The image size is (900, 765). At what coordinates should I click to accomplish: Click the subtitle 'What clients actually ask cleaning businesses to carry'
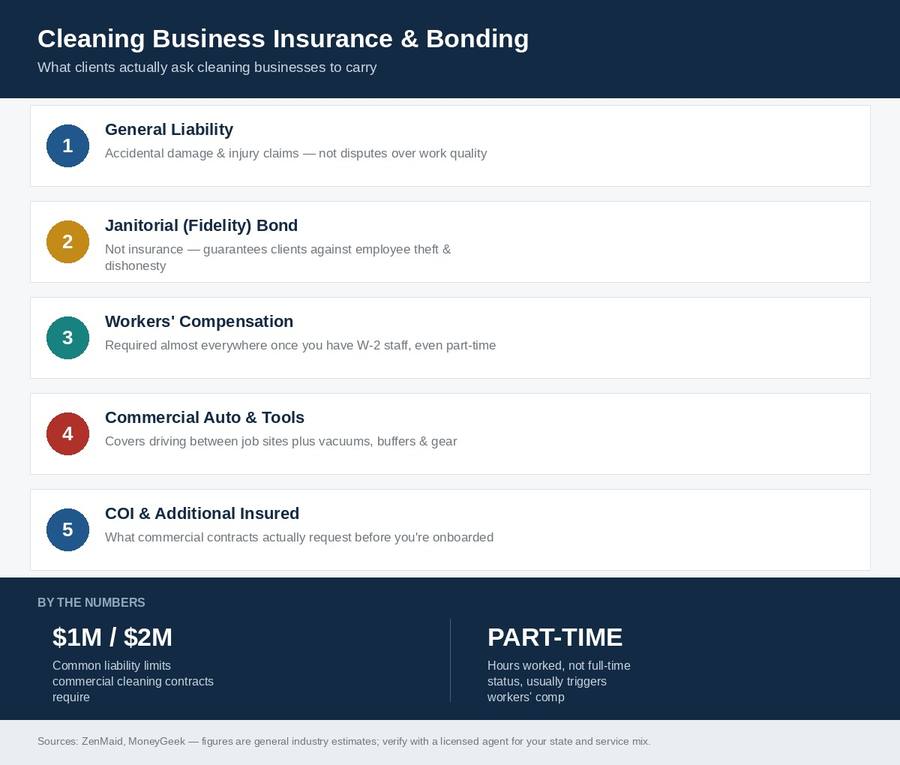point(207,67)
